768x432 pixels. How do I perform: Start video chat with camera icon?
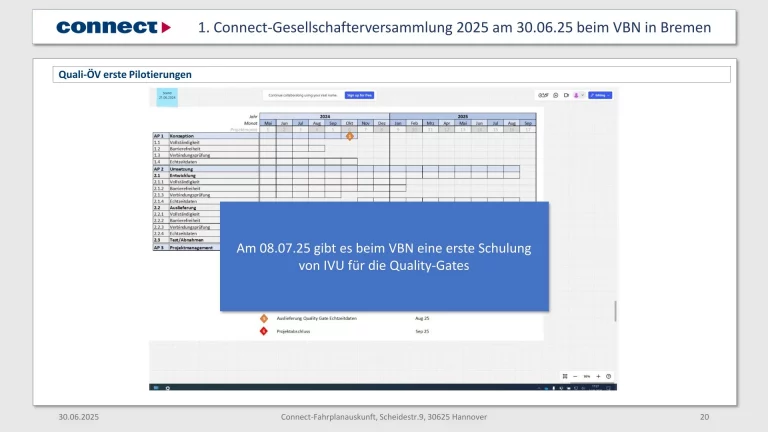(566, 95)
